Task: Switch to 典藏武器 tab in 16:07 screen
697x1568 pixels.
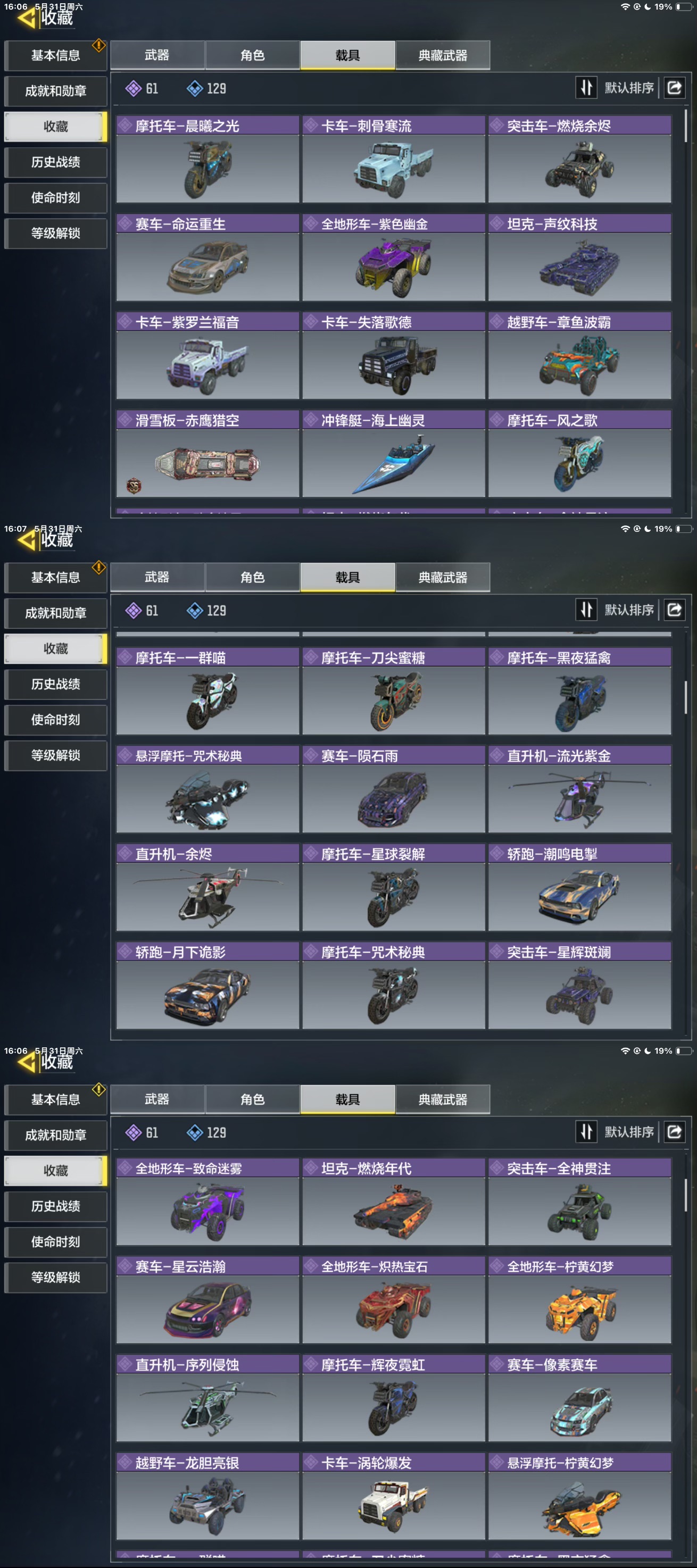Action: click(x=443, y=577)
